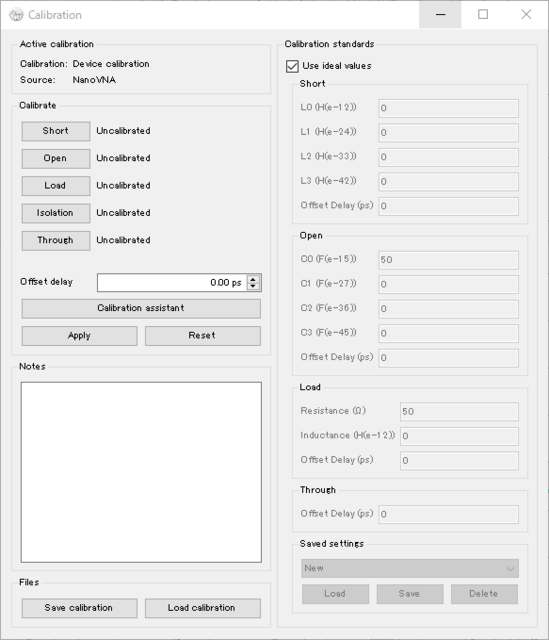Screen dimensions: 549x640
Task: Click the Short calibrate button
Action: coord(56,131)
